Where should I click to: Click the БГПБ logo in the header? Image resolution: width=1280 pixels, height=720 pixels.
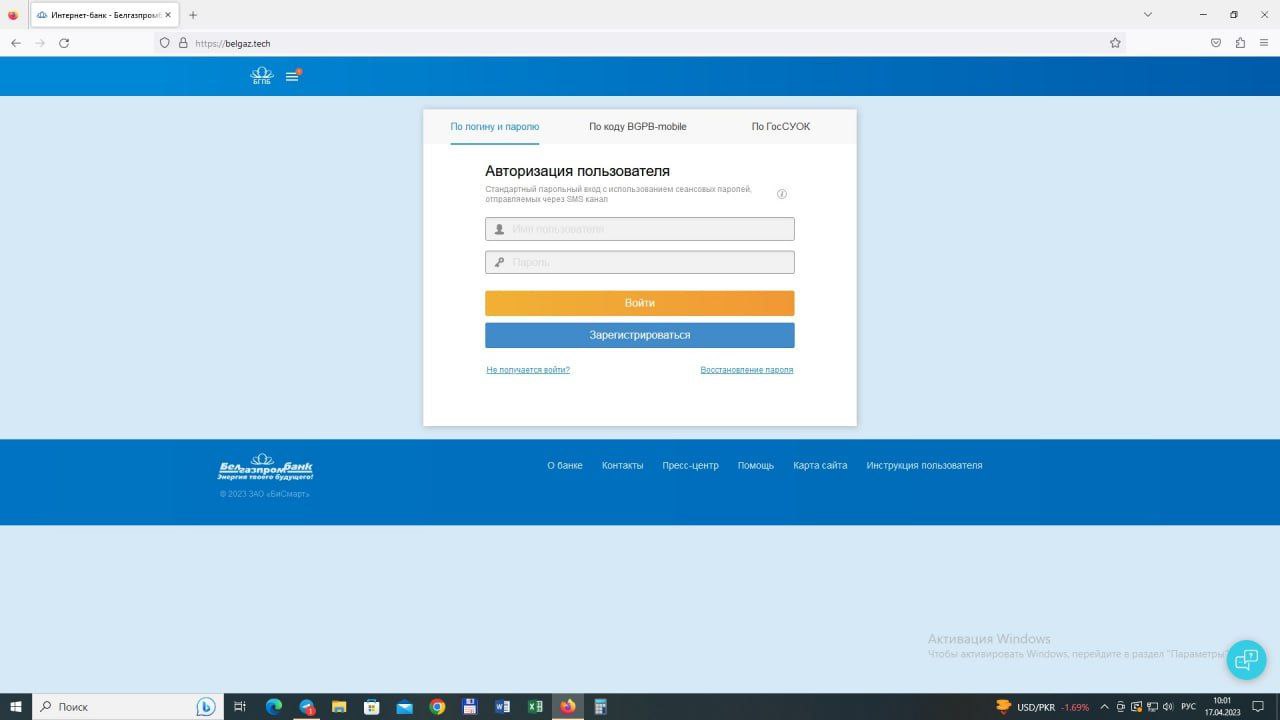tap(261, 76)
